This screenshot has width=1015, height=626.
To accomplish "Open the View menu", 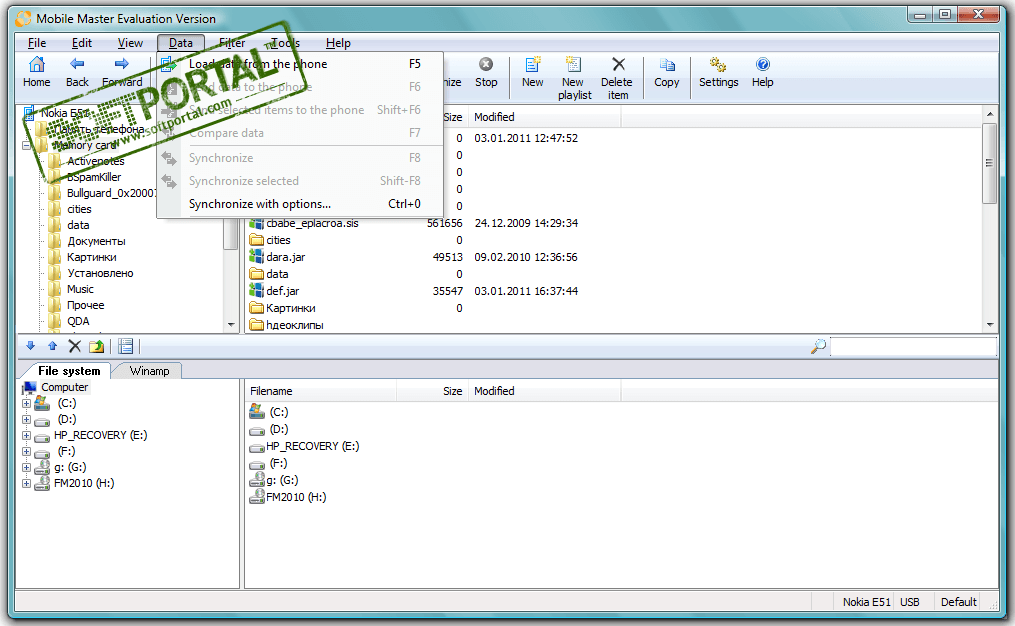I will coord(130,43).
